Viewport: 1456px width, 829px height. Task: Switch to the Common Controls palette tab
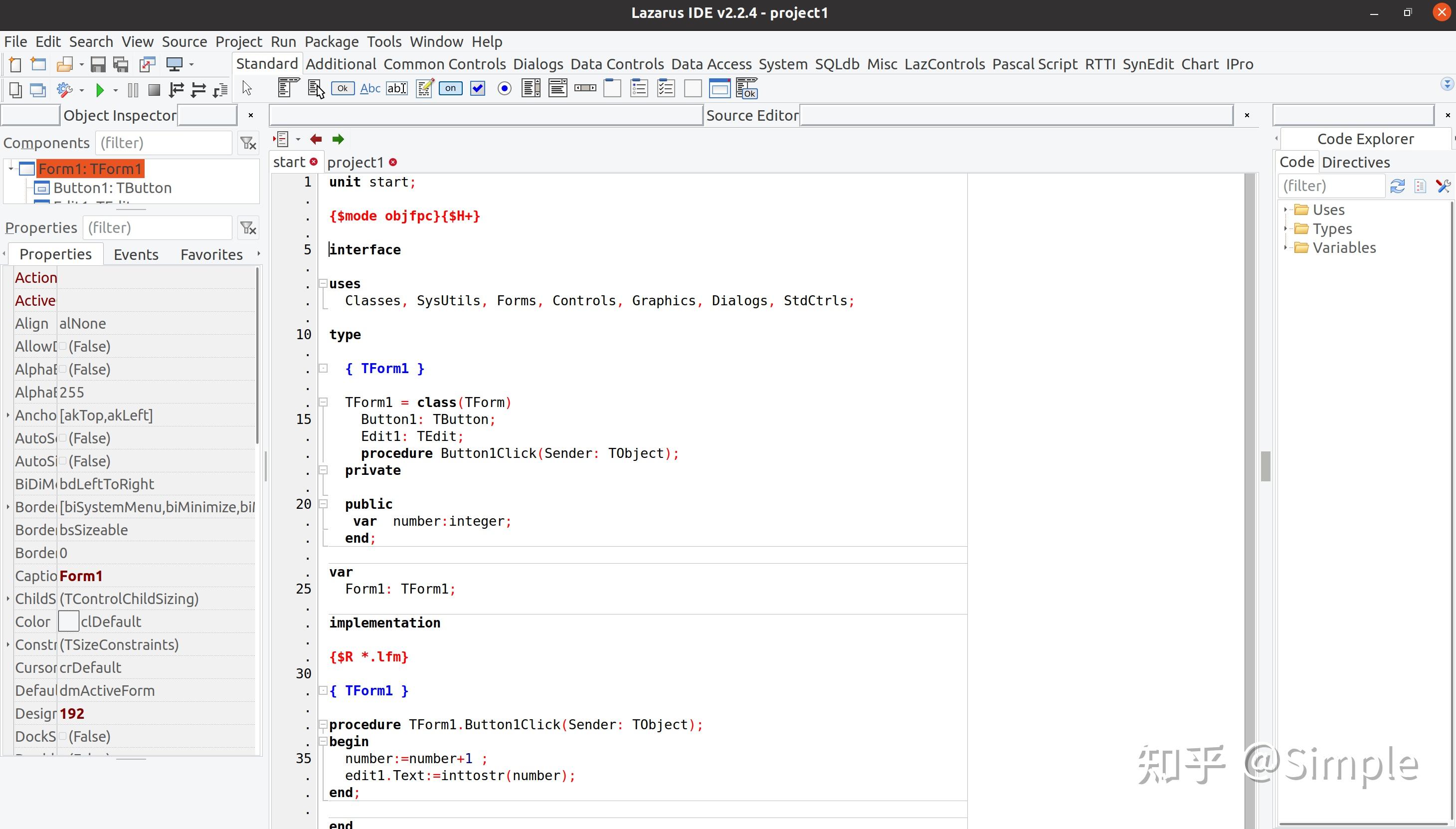click(445, 64)
